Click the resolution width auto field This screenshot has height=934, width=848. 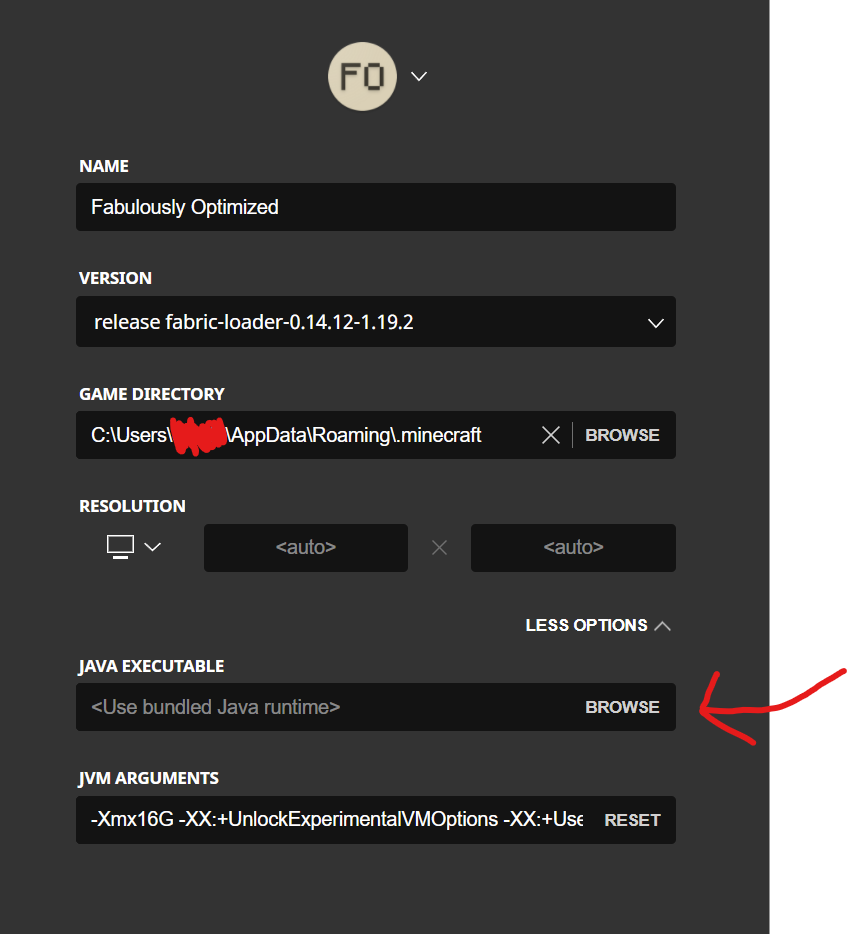(x=306, y=547)
